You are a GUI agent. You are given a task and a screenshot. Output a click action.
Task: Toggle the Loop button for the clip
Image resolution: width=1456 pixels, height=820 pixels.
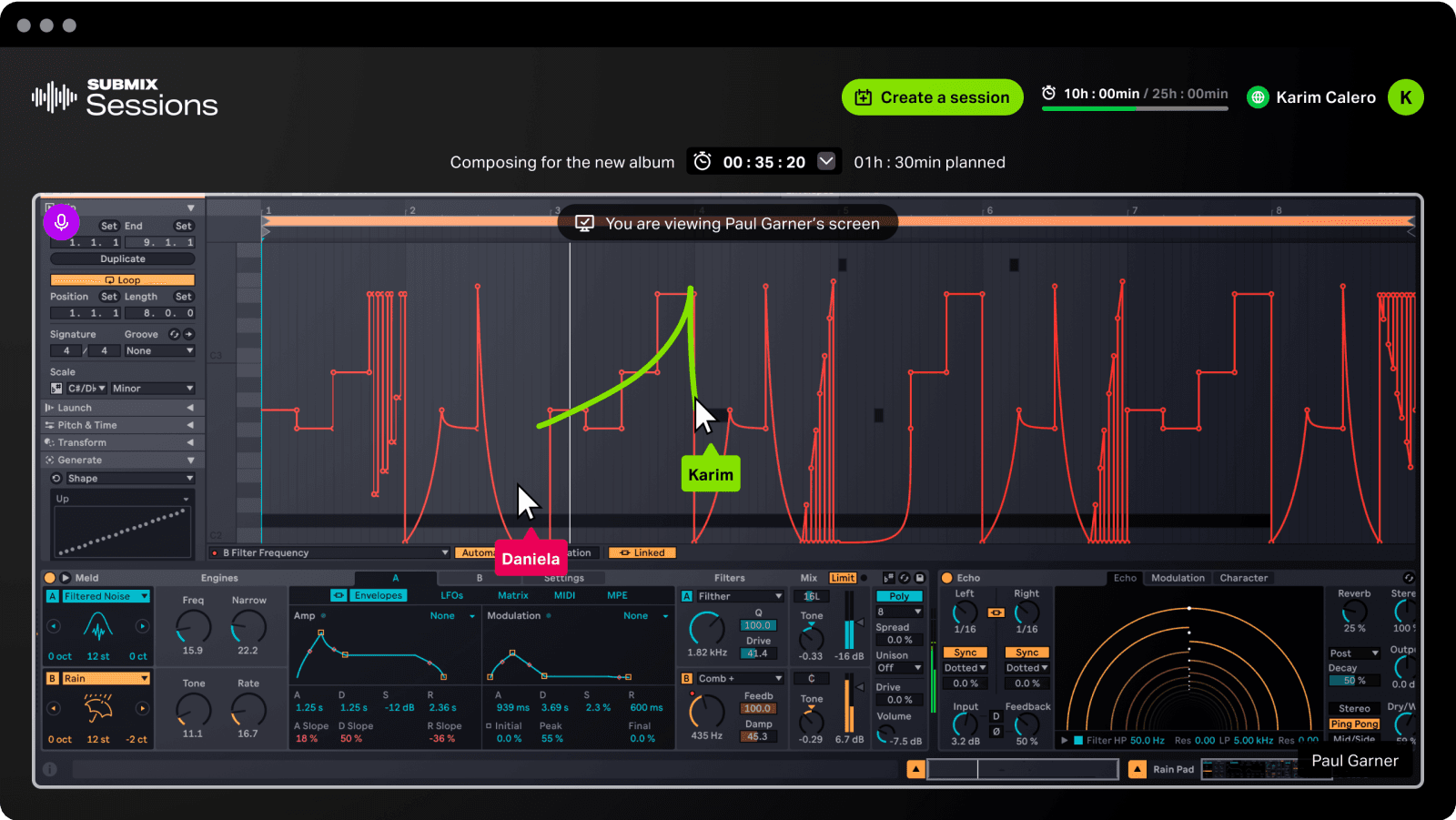point(121,279)
